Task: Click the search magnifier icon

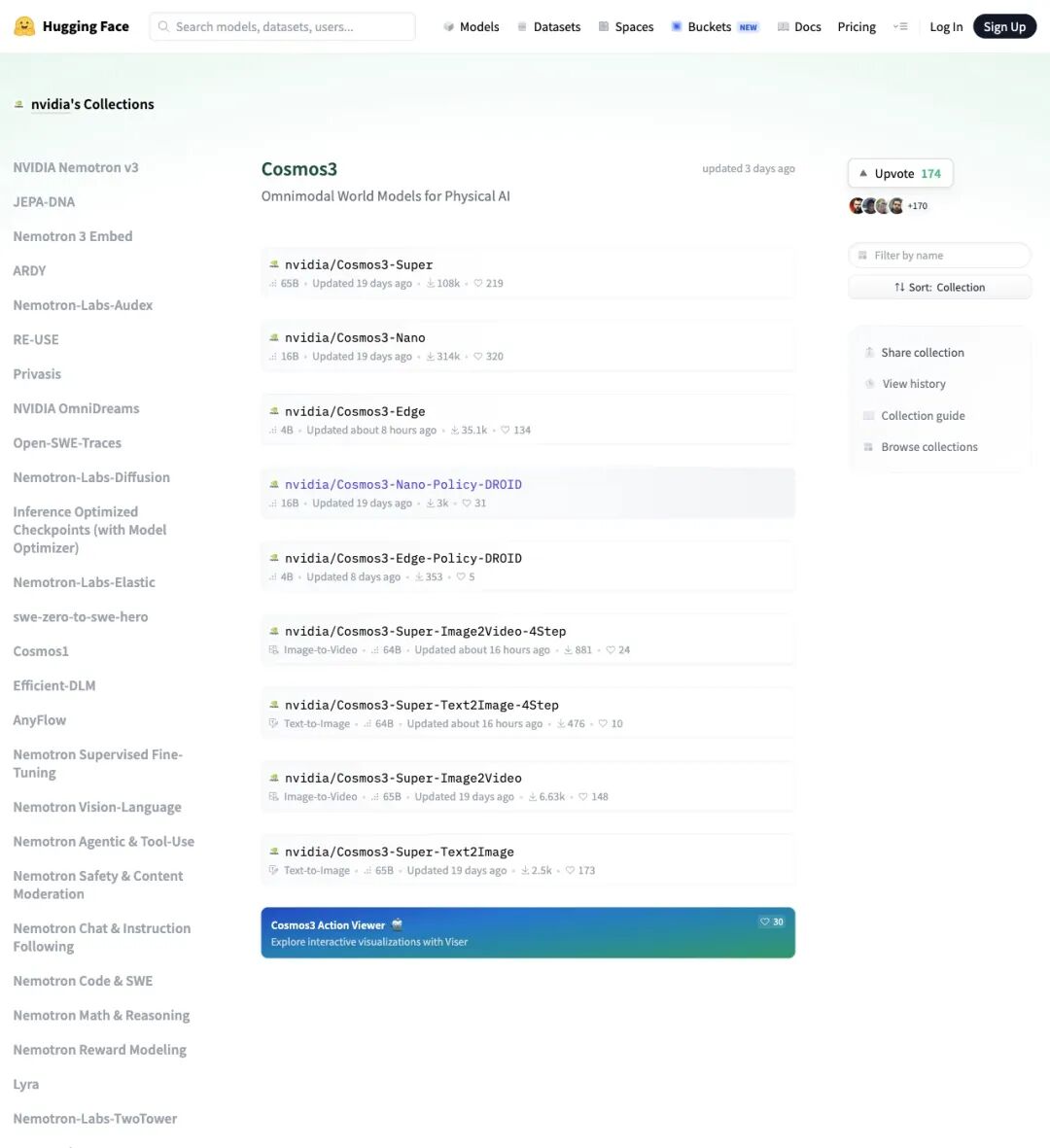Action: tap(163, 26)
